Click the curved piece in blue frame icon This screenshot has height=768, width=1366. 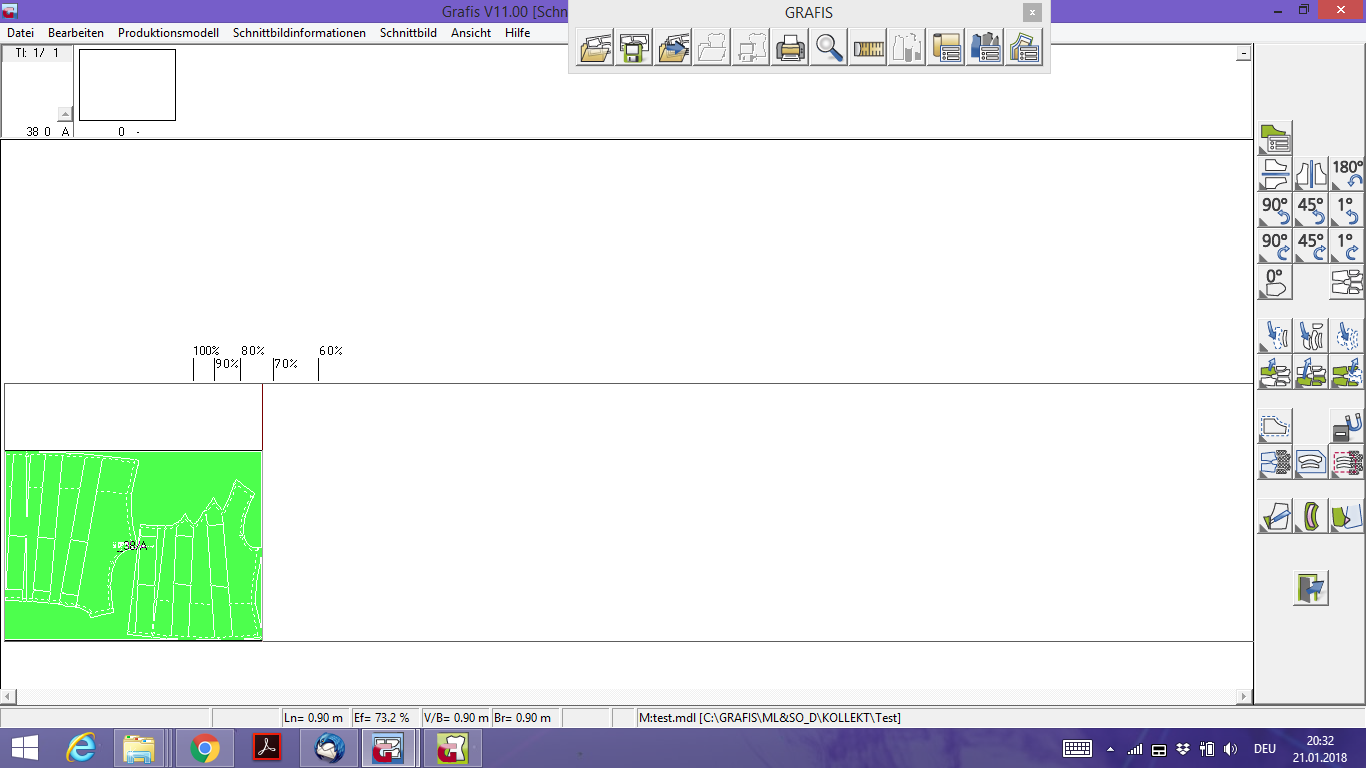coord(1311,462)
